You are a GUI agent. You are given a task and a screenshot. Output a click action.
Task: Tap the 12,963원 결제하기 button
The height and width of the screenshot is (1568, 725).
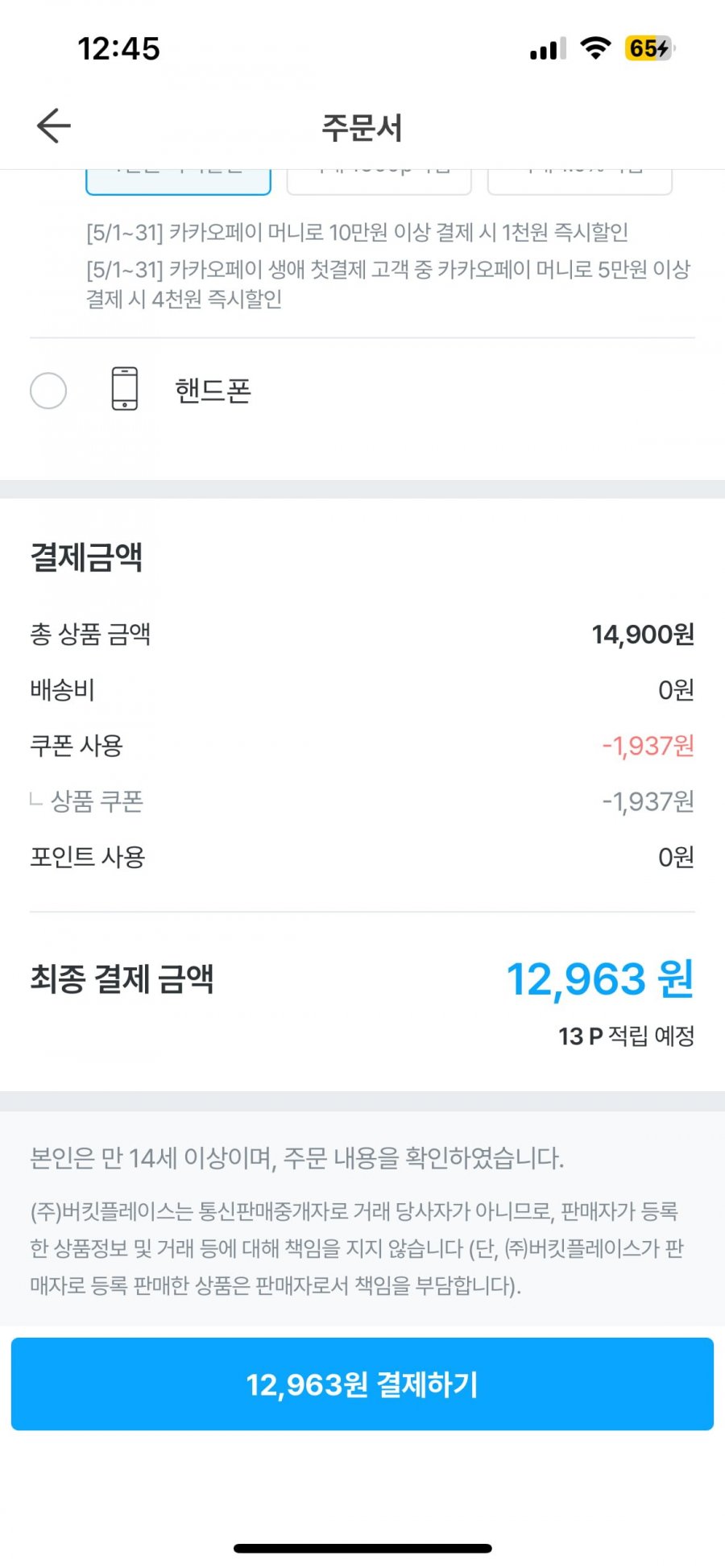pyautogui.click(x=362, y=1384)
